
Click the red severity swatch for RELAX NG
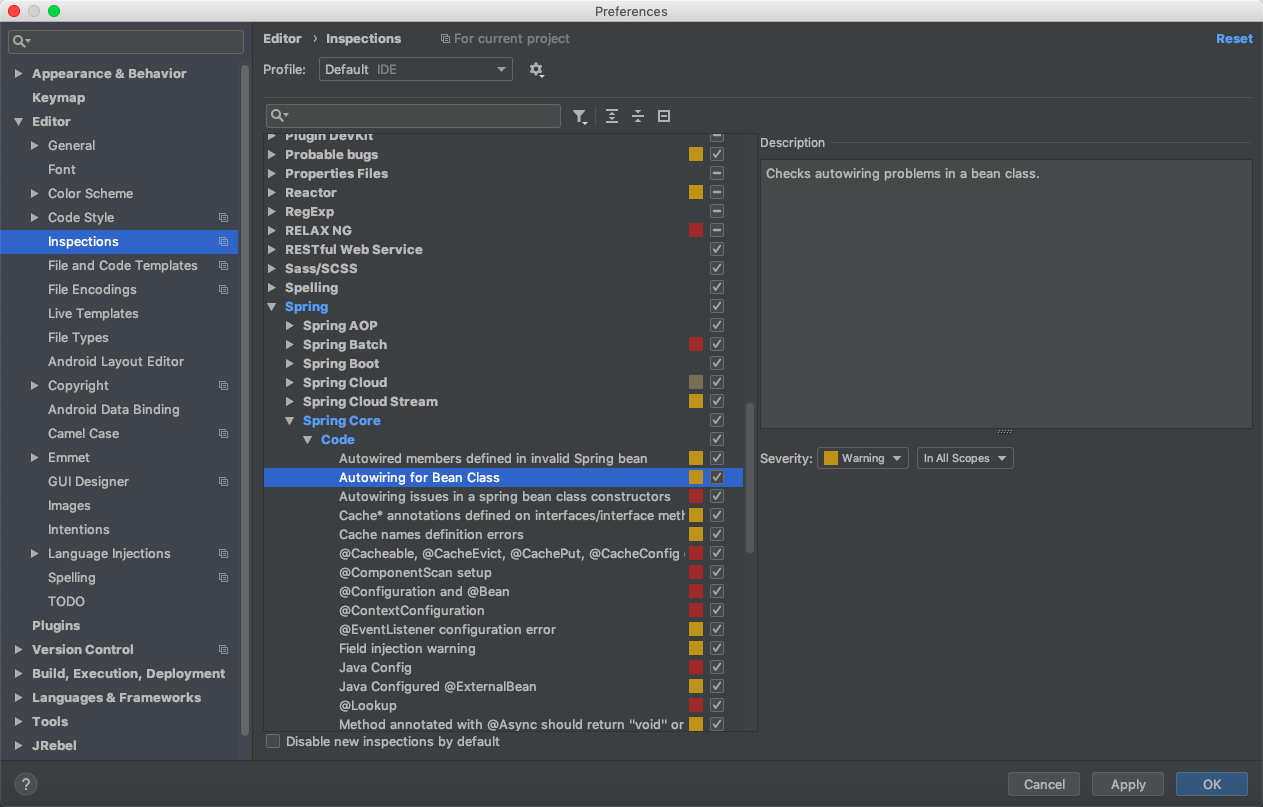(696, 231)
